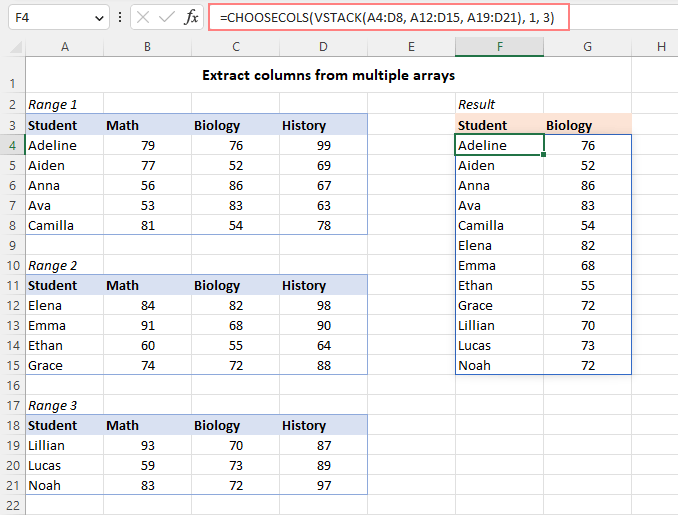
Task: Click 'Camilla' in the Result column
Action: click(499, 225)
